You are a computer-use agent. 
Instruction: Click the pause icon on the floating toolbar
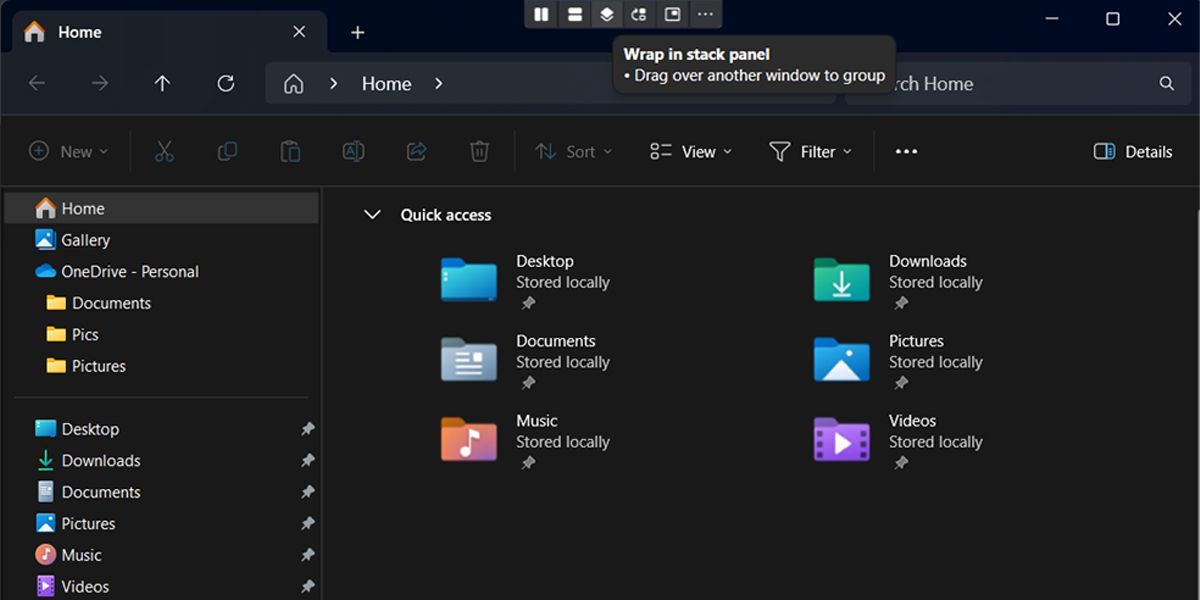point(541,14)
